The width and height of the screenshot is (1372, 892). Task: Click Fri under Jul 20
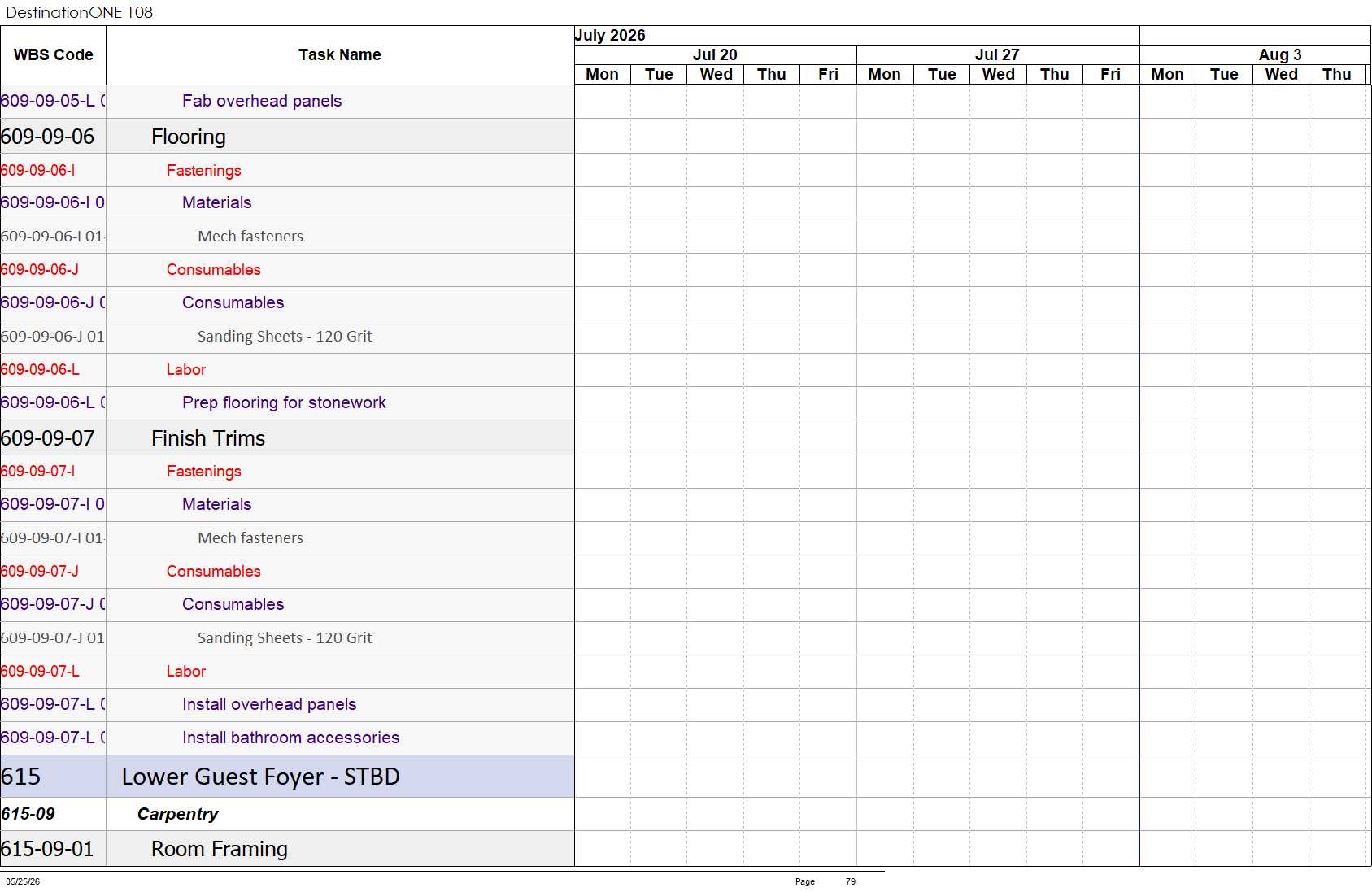point(828,75)
